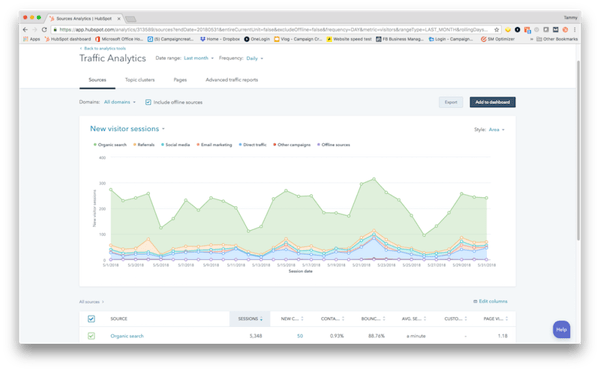Switch to Topic clusters tab

click(140, 80)
